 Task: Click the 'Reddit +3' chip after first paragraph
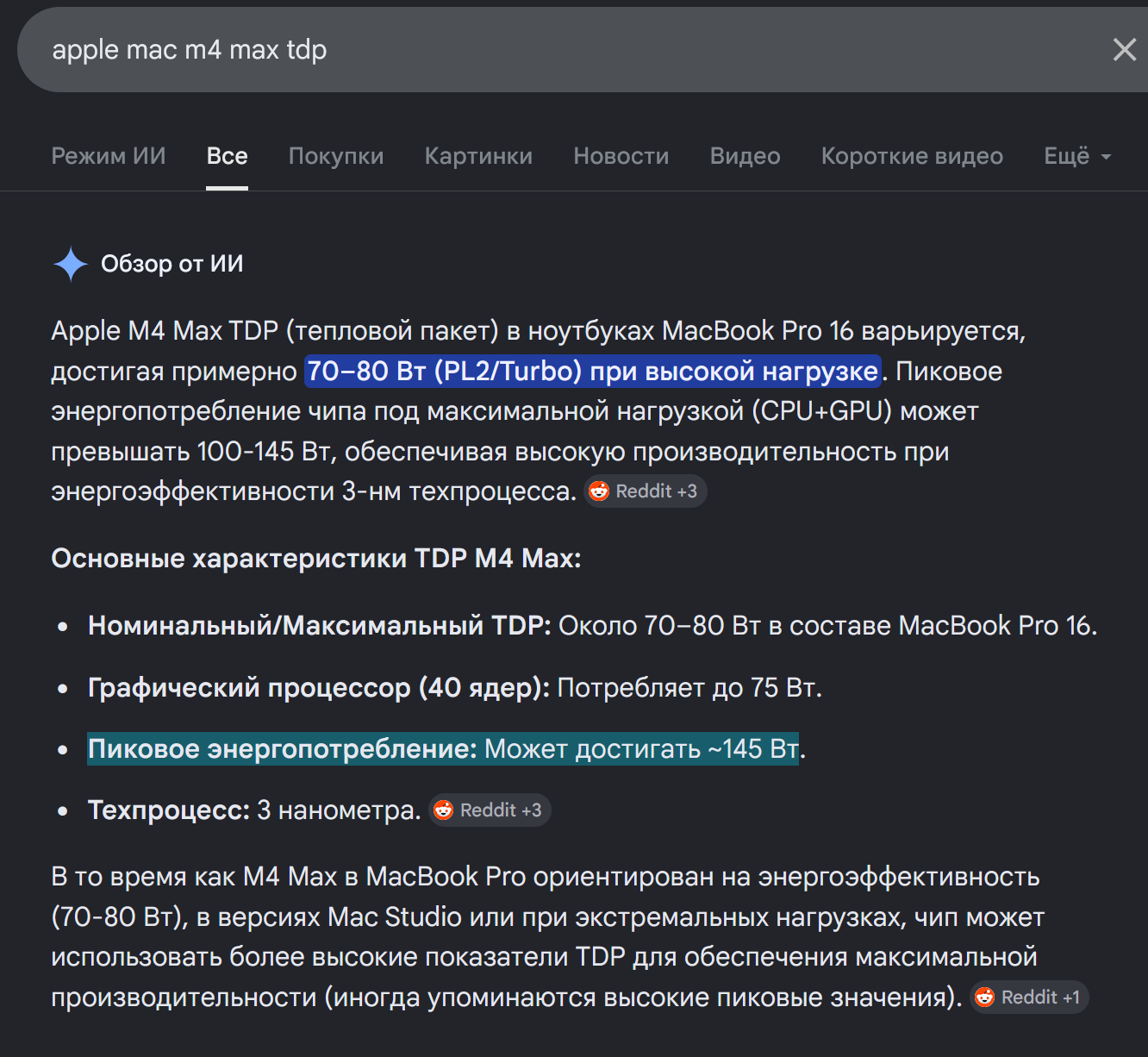click(x=646, y=491)
